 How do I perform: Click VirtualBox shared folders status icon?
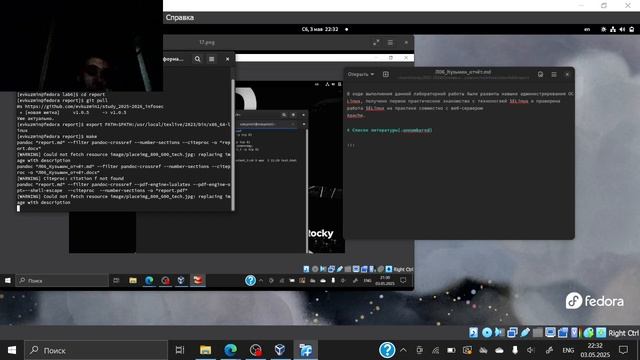(538, 333)
